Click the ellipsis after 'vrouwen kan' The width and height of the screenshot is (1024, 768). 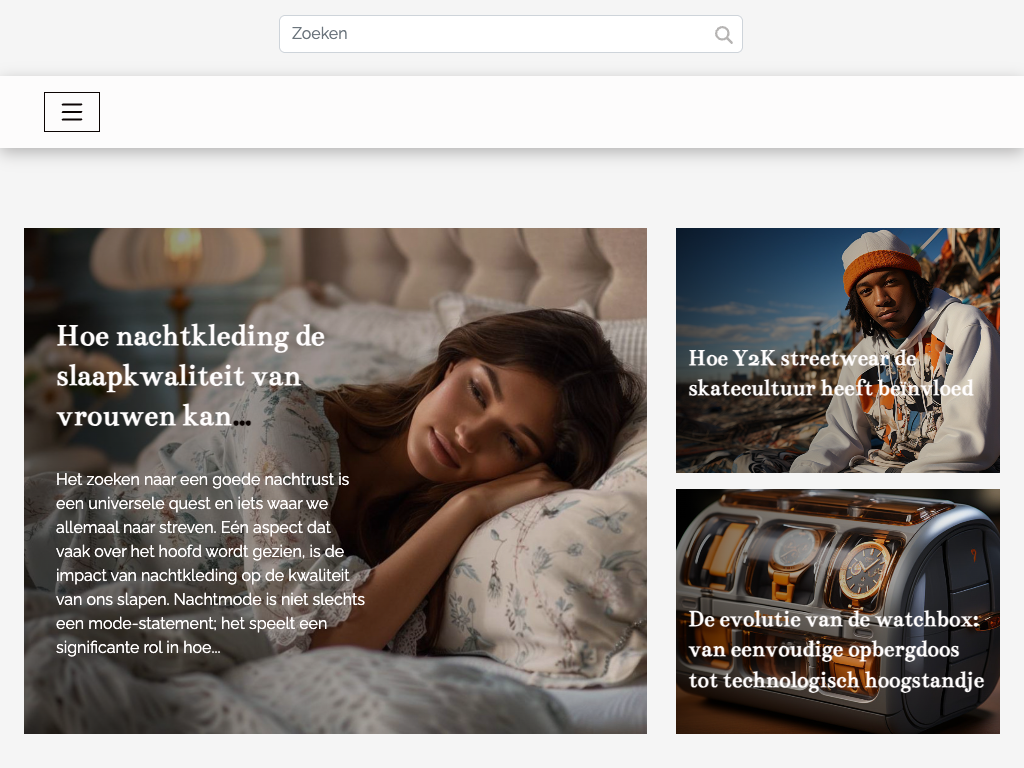(242, 418)
